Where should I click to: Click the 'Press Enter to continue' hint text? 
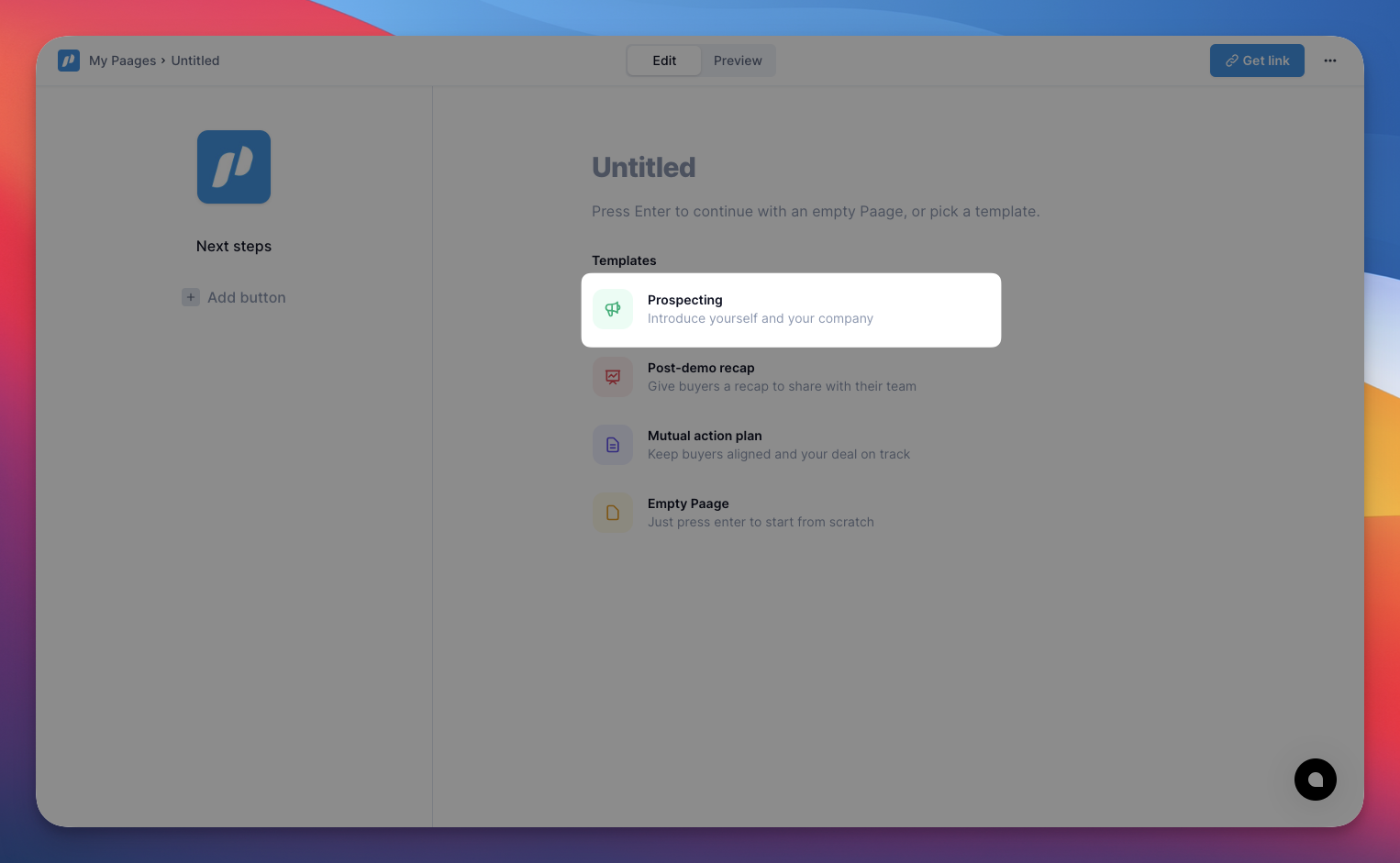pyautogui.click(x=816, y=211)
